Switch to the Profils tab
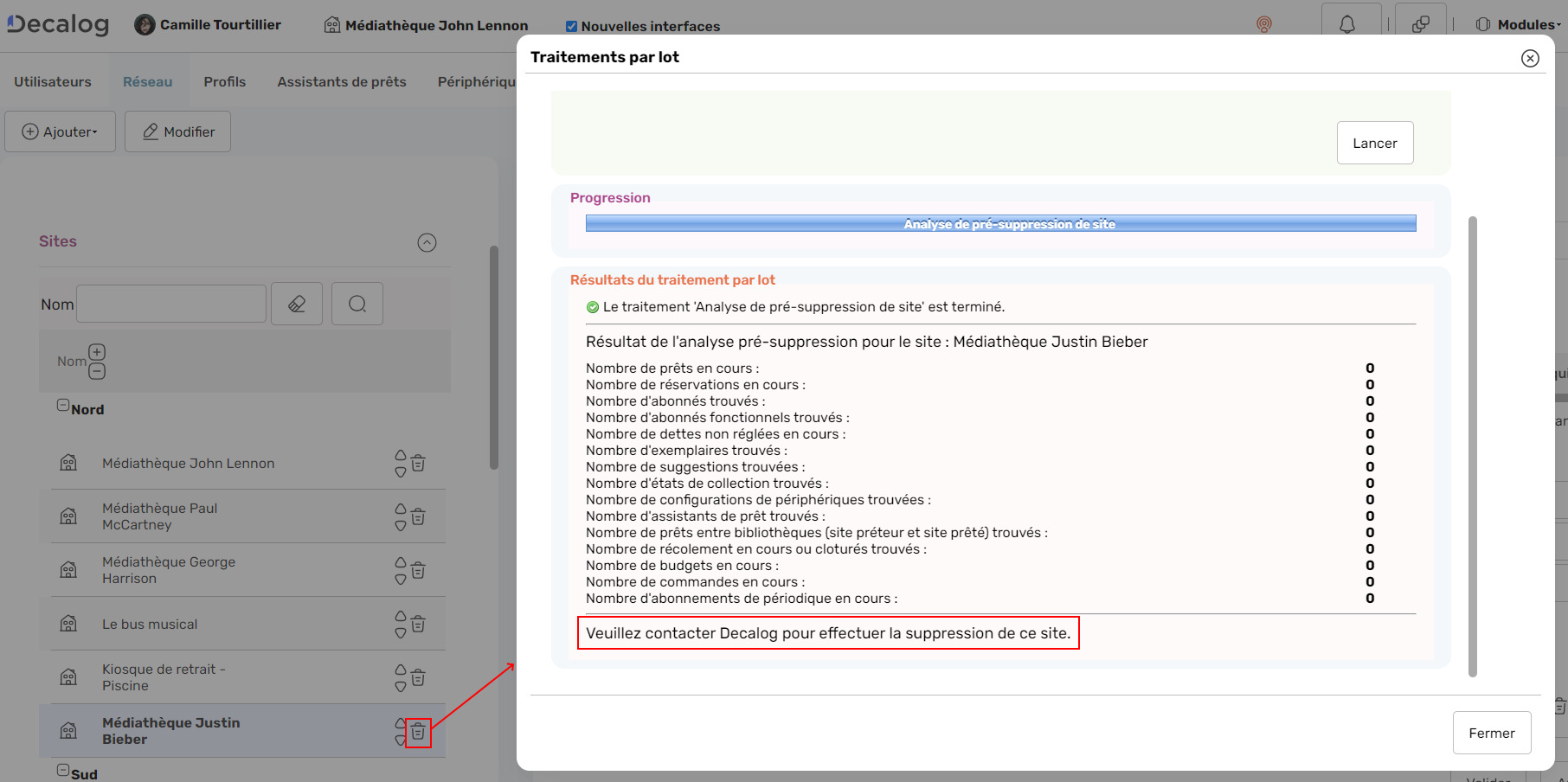Viewport: 1568px width, 782px height. coord(225,80)
